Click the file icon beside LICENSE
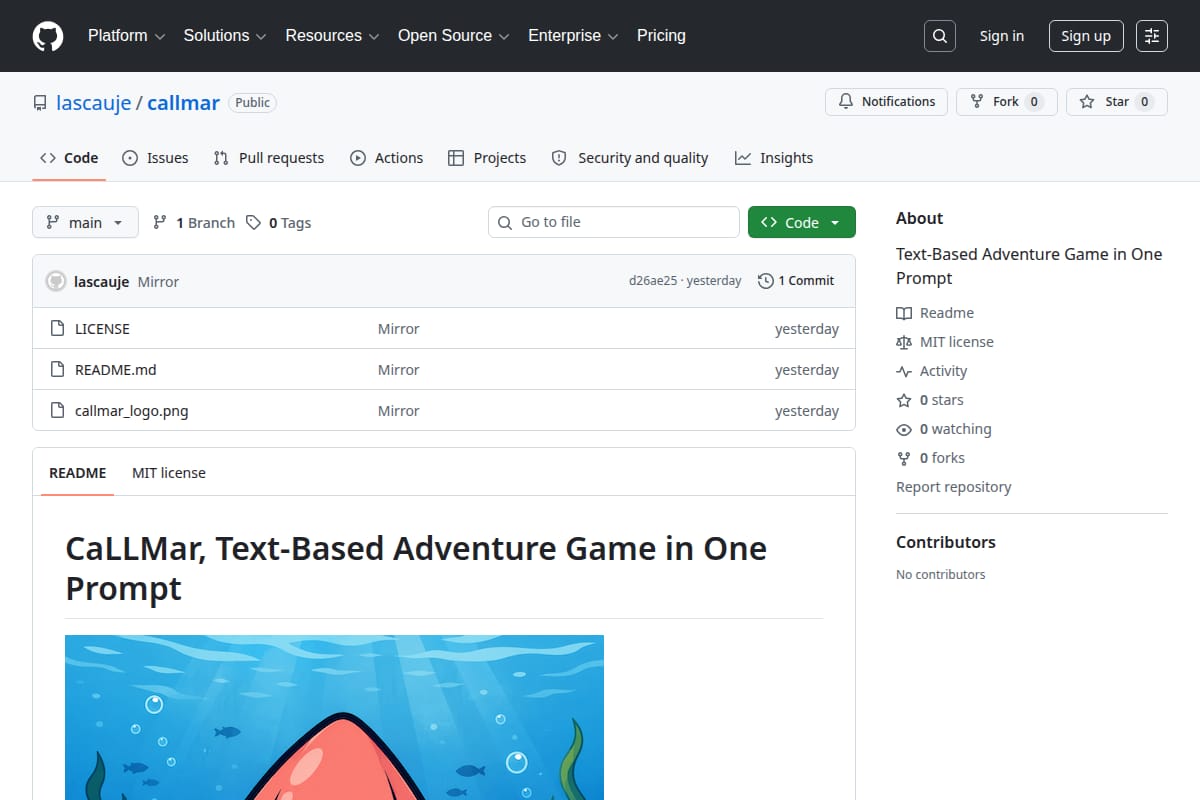This screenshot has width=1200, height=800. [57, 329]
